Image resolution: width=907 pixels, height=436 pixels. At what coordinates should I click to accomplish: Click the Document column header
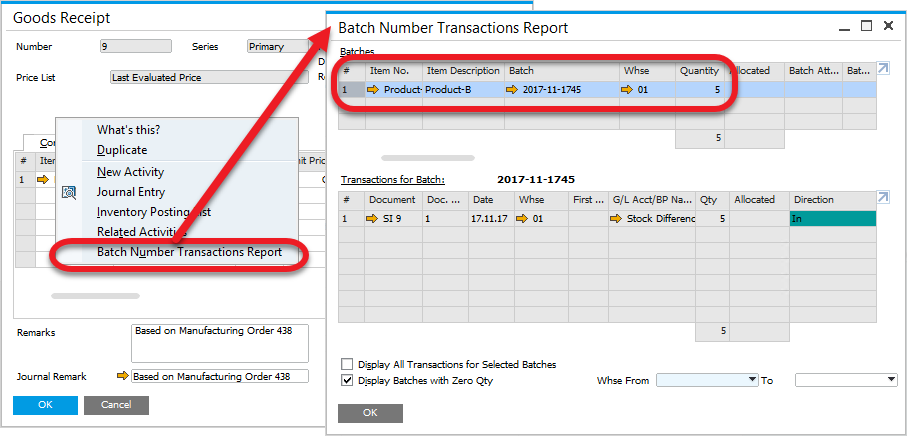click(393, 200)
